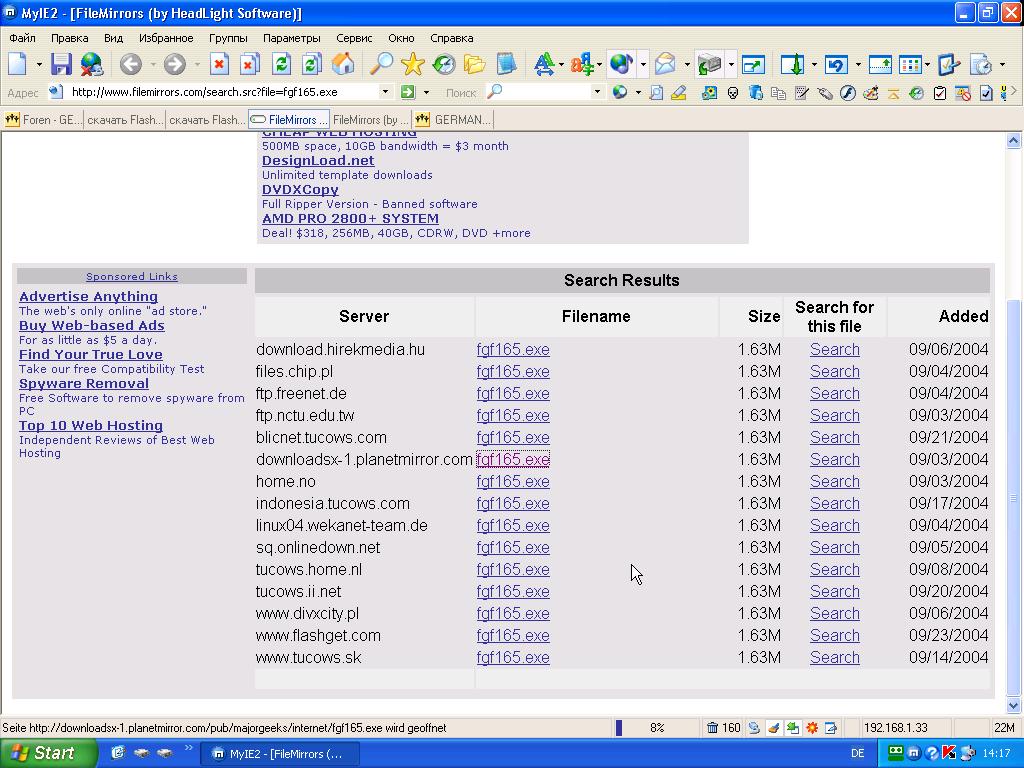Open History clock icon

444,64
